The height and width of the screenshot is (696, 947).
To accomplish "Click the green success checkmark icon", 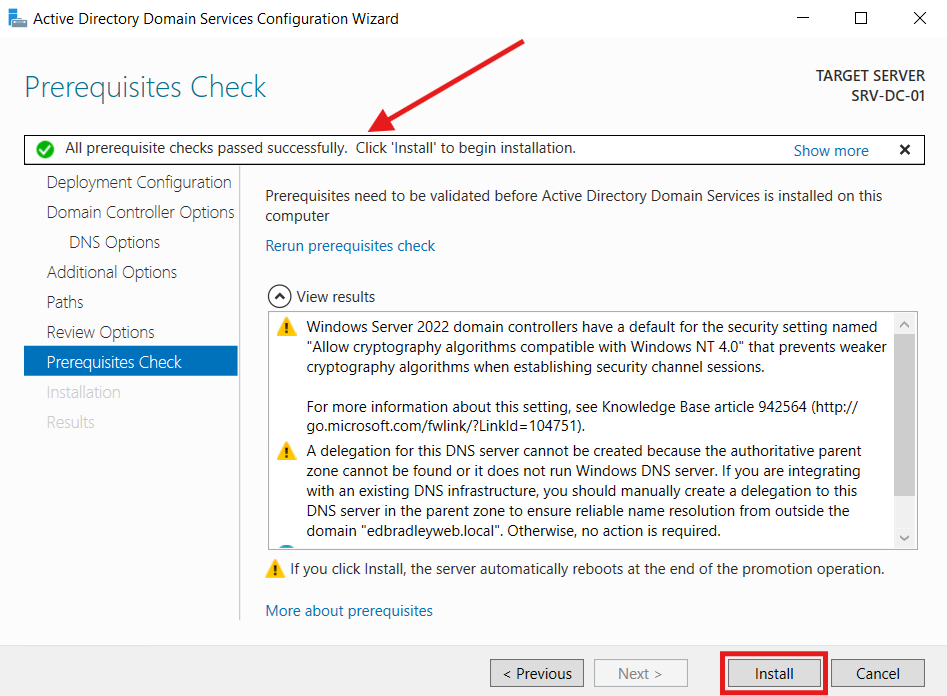I will tap(44, 148).
